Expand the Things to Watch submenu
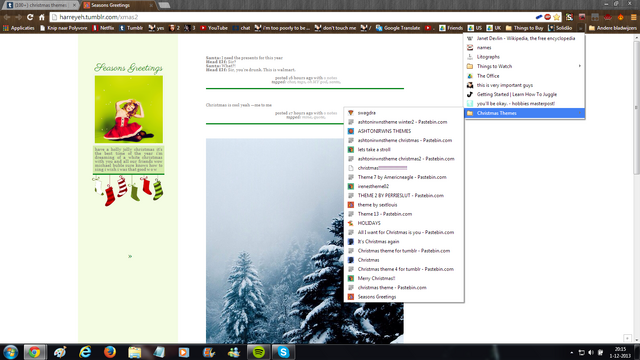Viewport: 640px width, 360px height. (524, 66)
